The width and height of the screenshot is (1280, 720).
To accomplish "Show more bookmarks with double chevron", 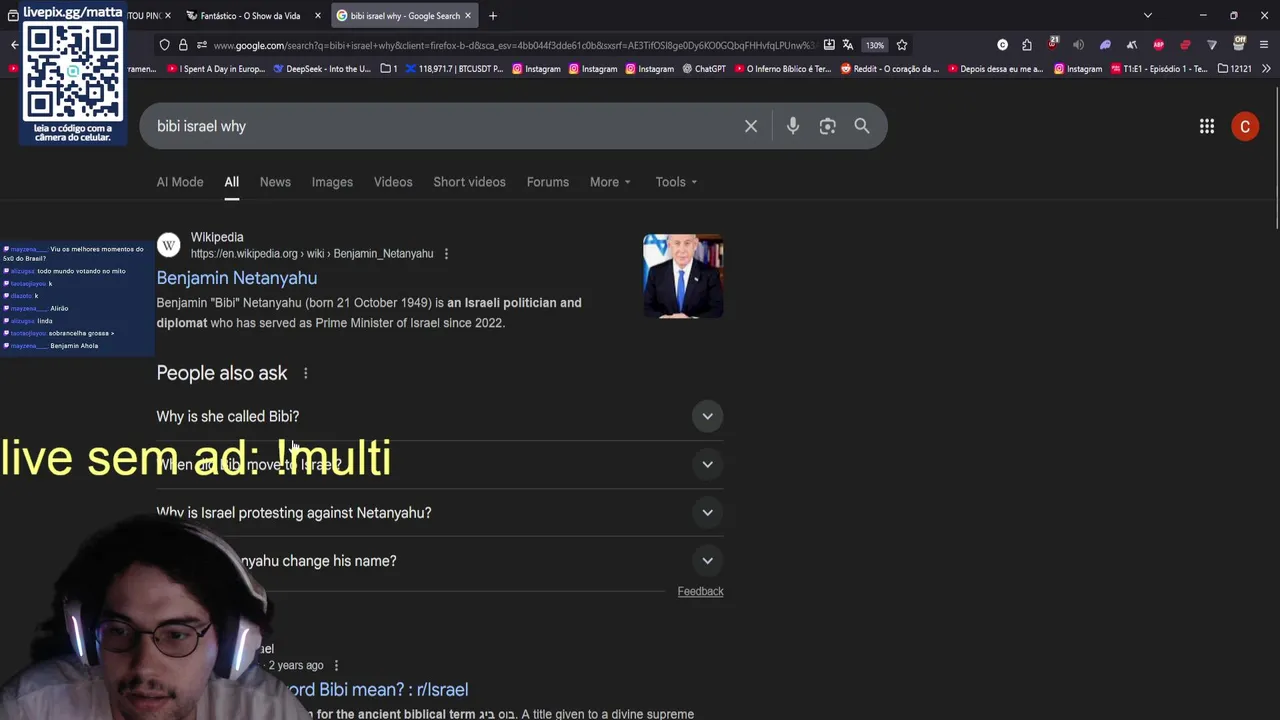I will click(x=1266, y=69).
